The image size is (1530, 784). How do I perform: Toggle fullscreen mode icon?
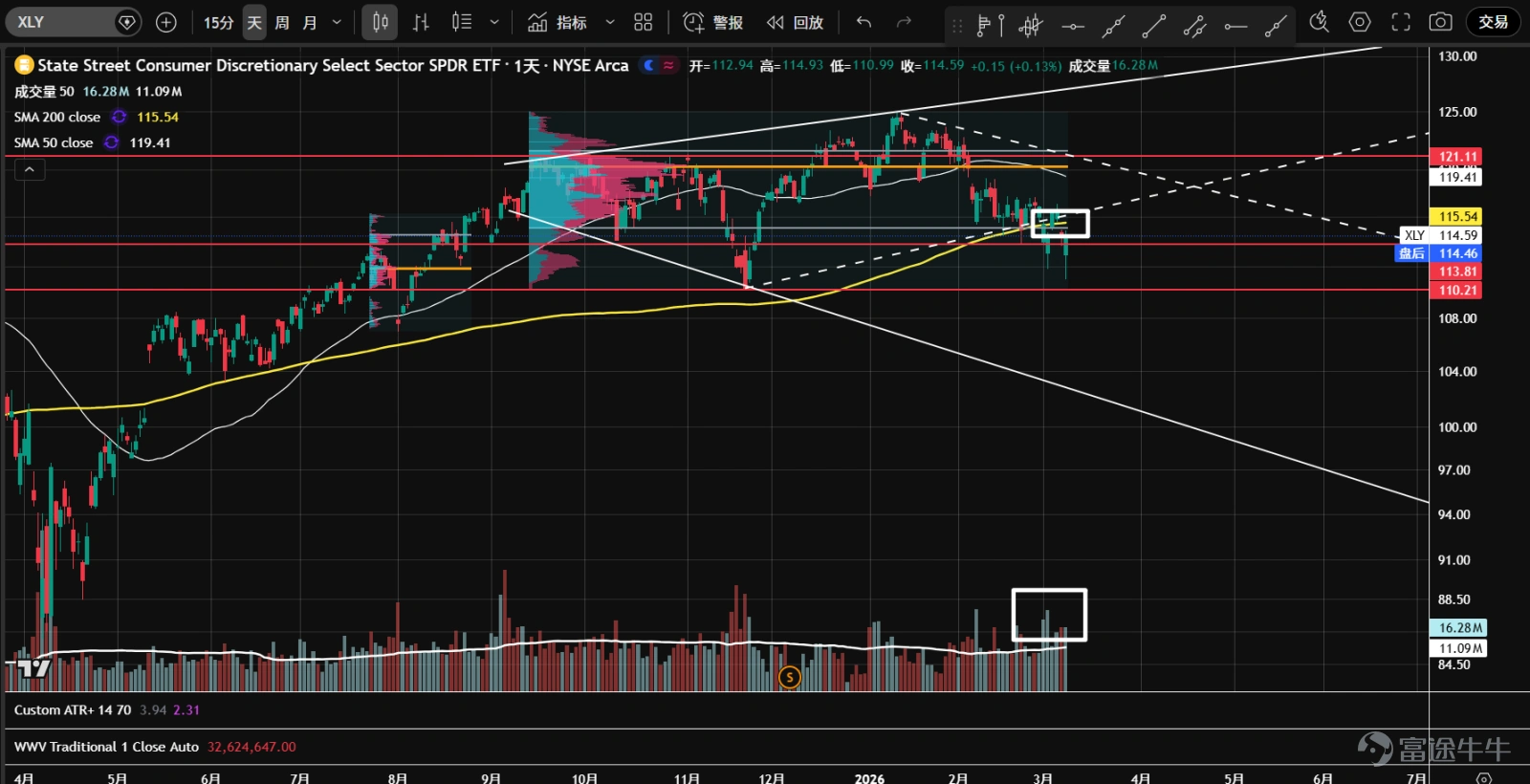point(1401,21)
